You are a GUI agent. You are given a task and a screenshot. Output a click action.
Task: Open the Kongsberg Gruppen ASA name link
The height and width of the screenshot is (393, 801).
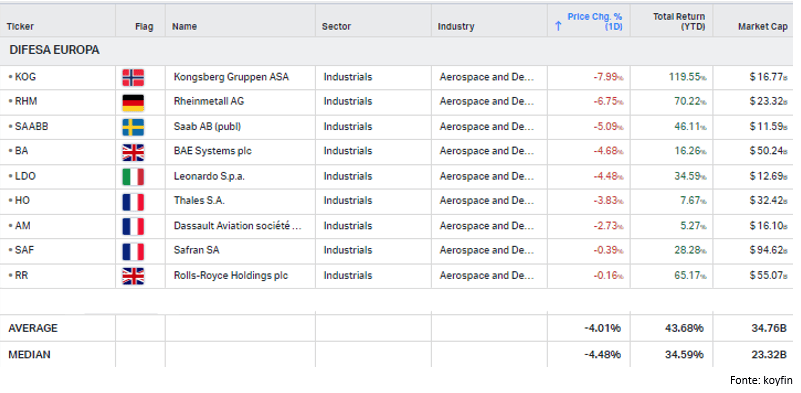click(x=231, y=77)
